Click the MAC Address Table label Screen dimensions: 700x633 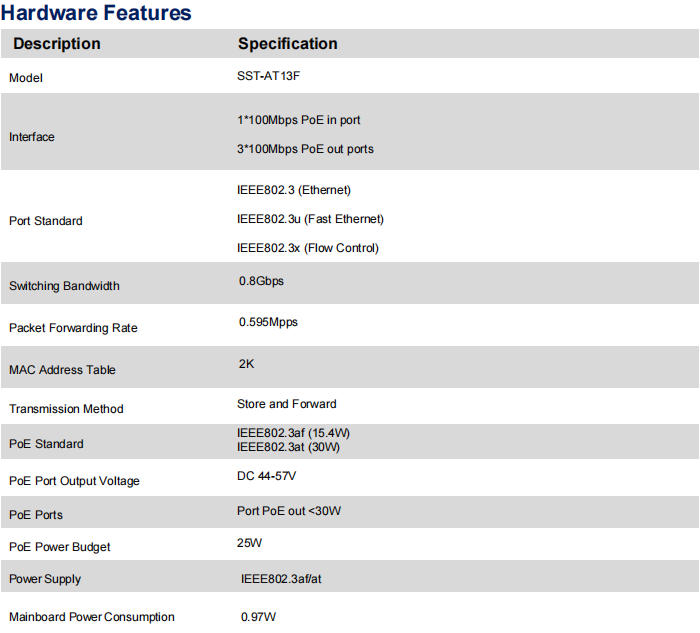(x=62, y=370)
